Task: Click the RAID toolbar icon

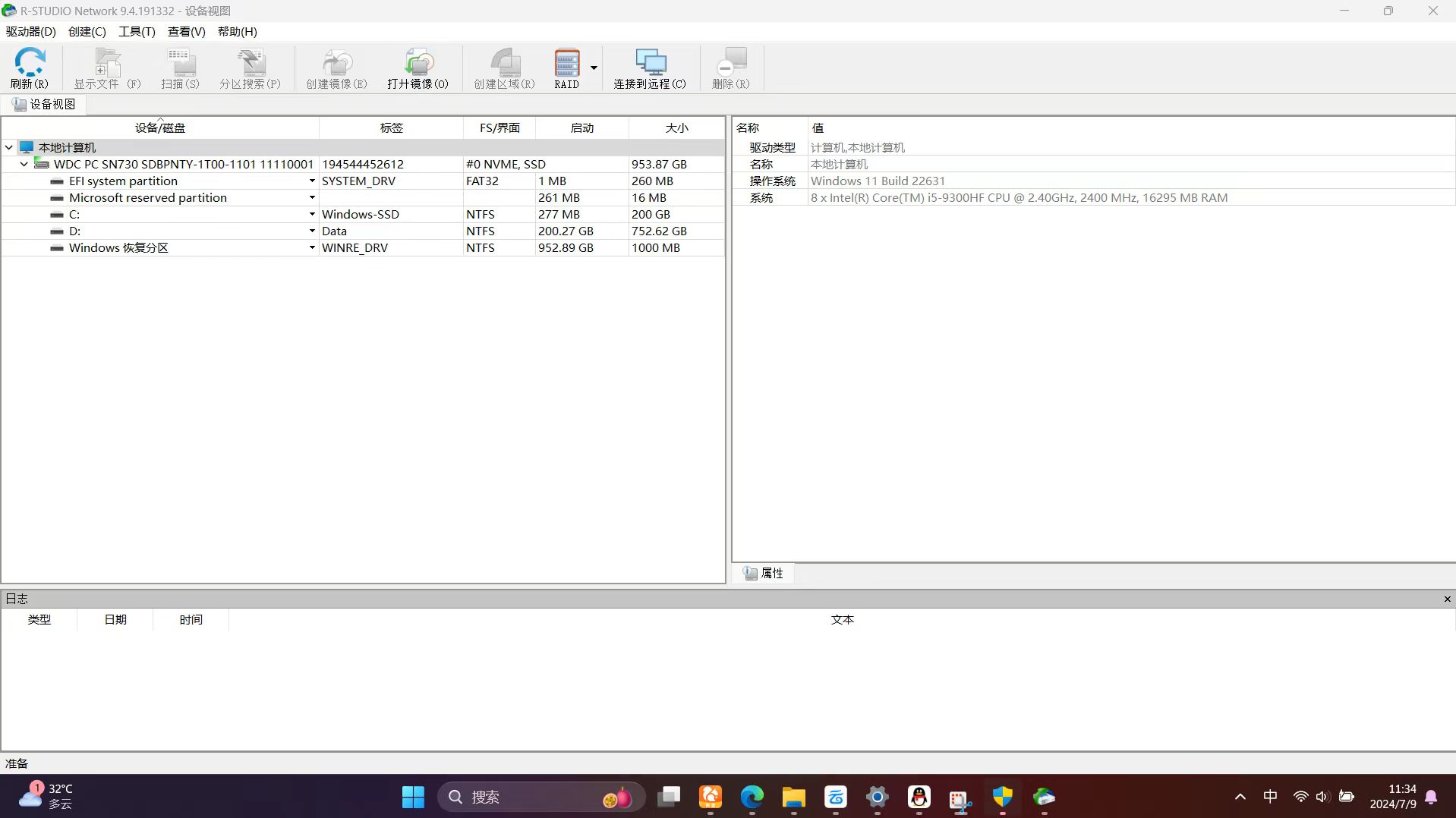Action: 566,68
